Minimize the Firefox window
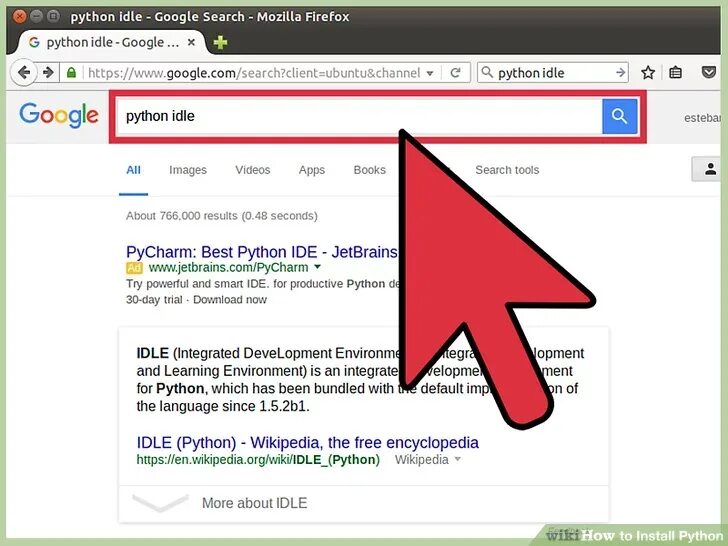Viewport: 728px width, 546px height. tap(37, 17)
